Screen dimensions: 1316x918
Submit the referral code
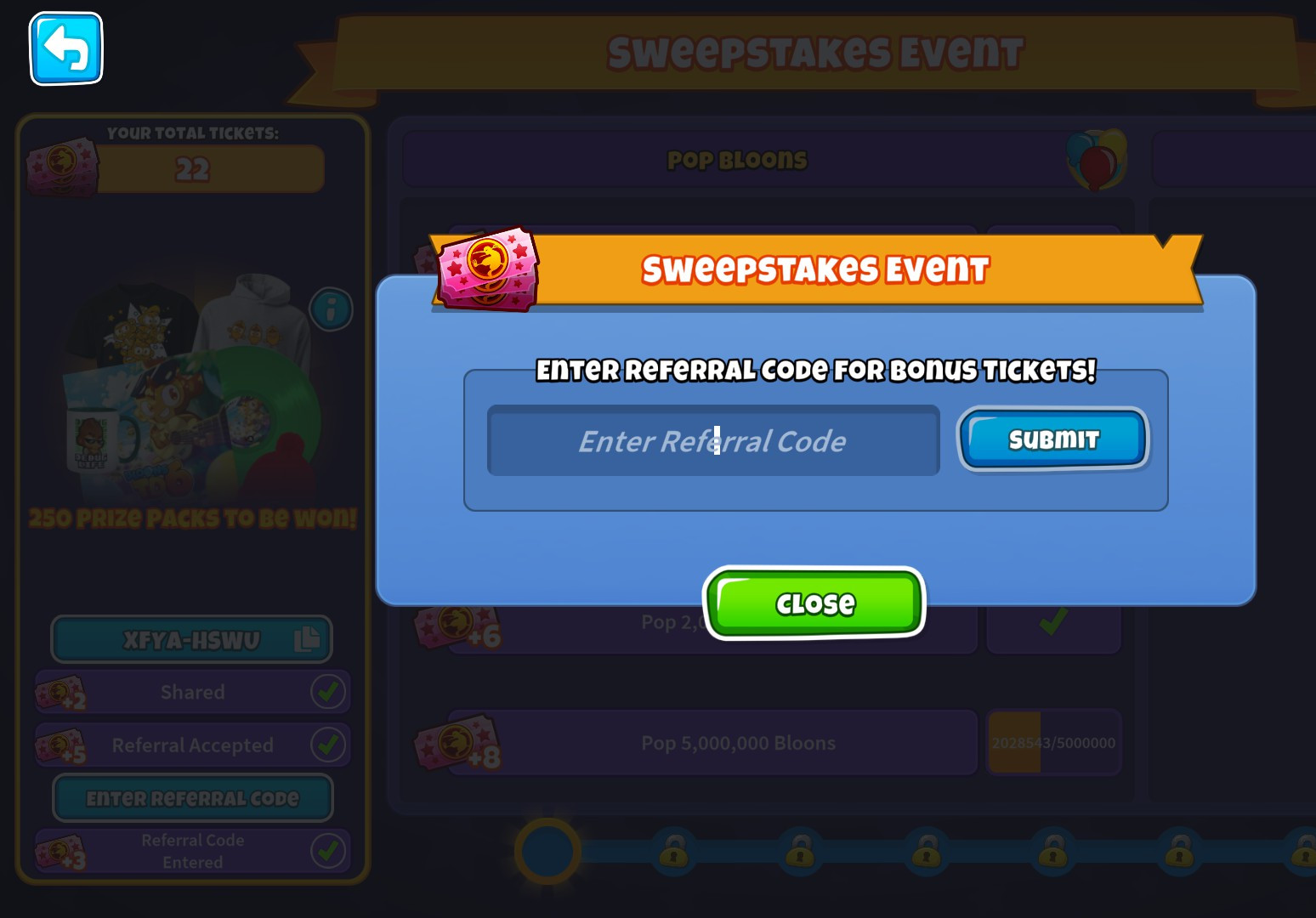[1053, 439]
